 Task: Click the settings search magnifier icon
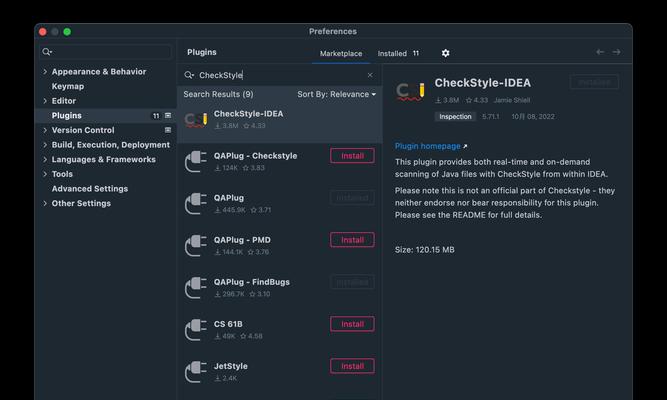click(x=47, y=52)
